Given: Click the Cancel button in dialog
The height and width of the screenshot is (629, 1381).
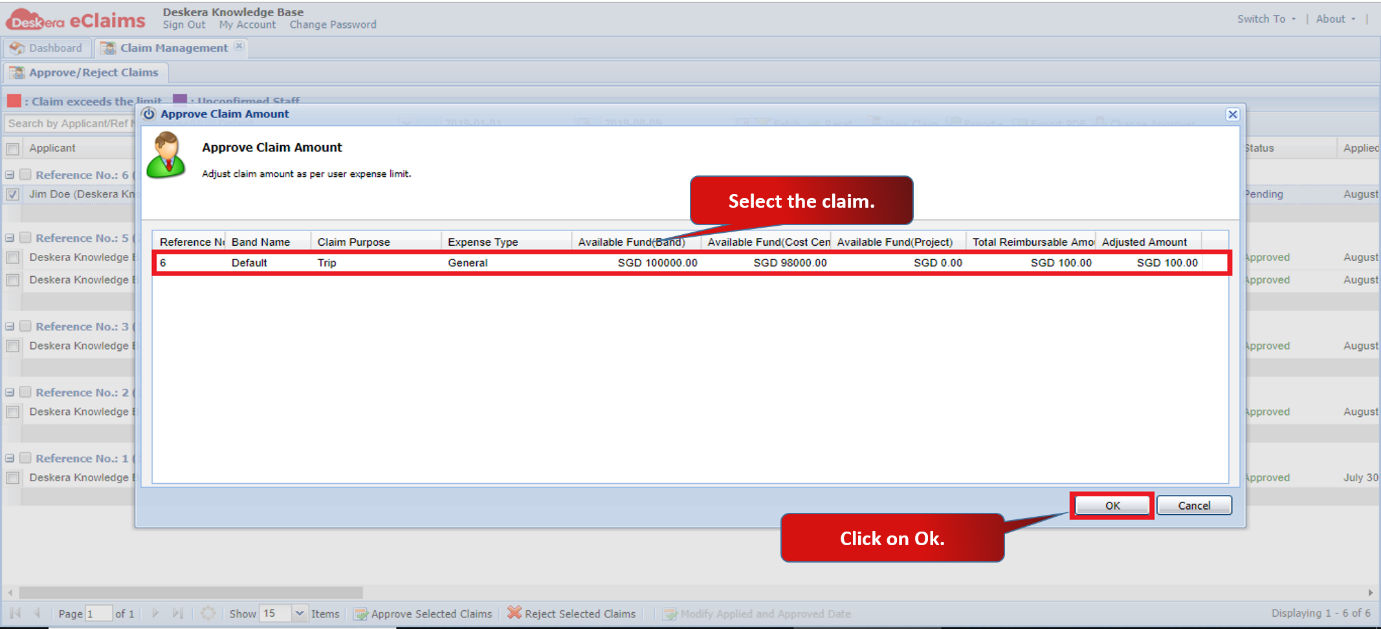Looking at the screenshot, I should coord(1194,506).
